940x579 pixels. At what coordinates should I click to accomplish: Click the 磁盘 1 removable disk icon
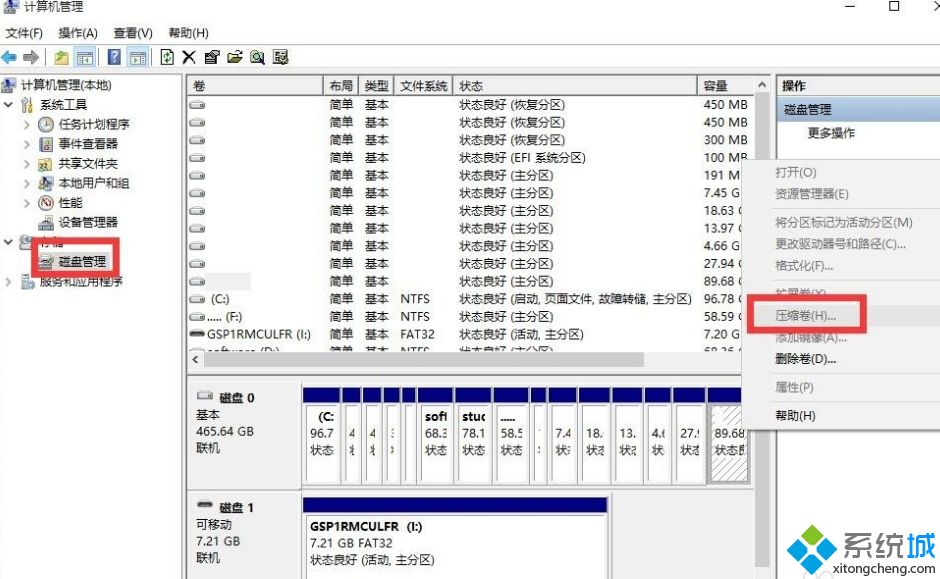pos(205,506)
